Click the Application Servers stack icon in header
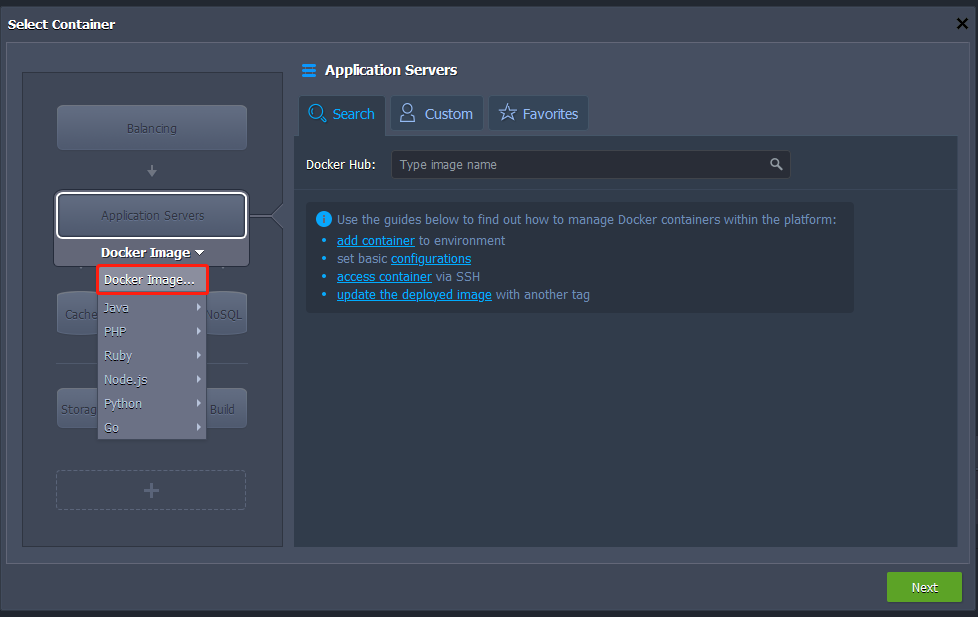The height and width of the screenshot is (617, 978). tap(309, 70)
